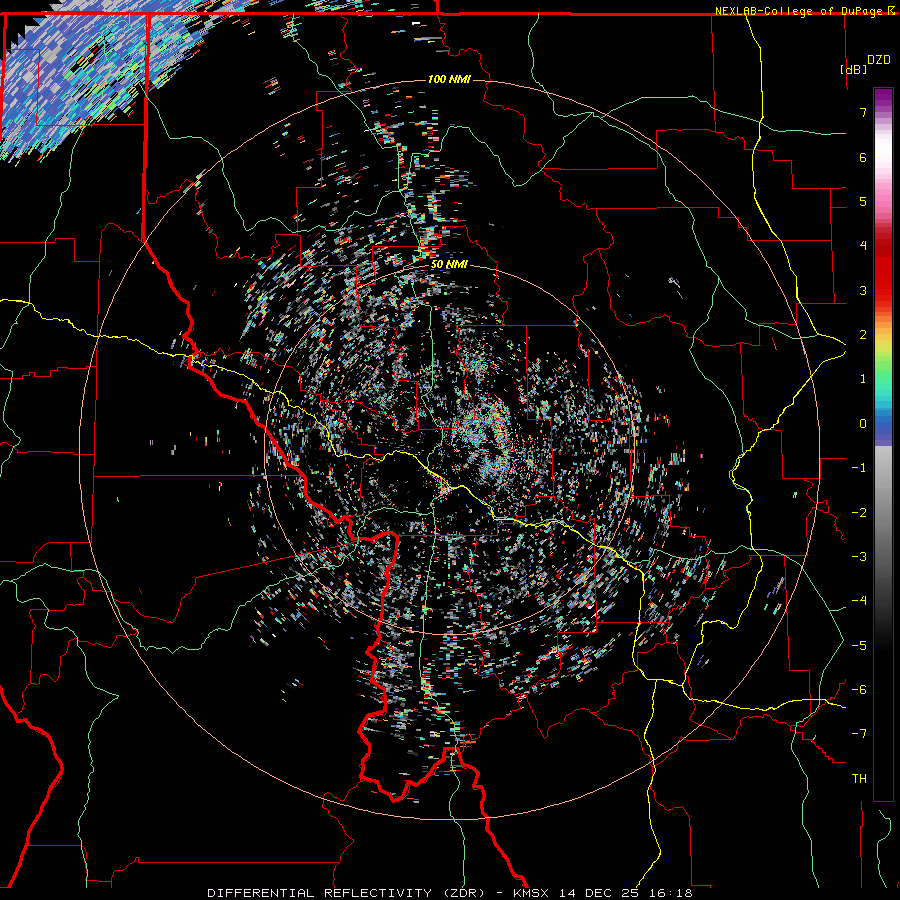
Task: Click the -7 value on color scale
Action: tap(859, 734)
